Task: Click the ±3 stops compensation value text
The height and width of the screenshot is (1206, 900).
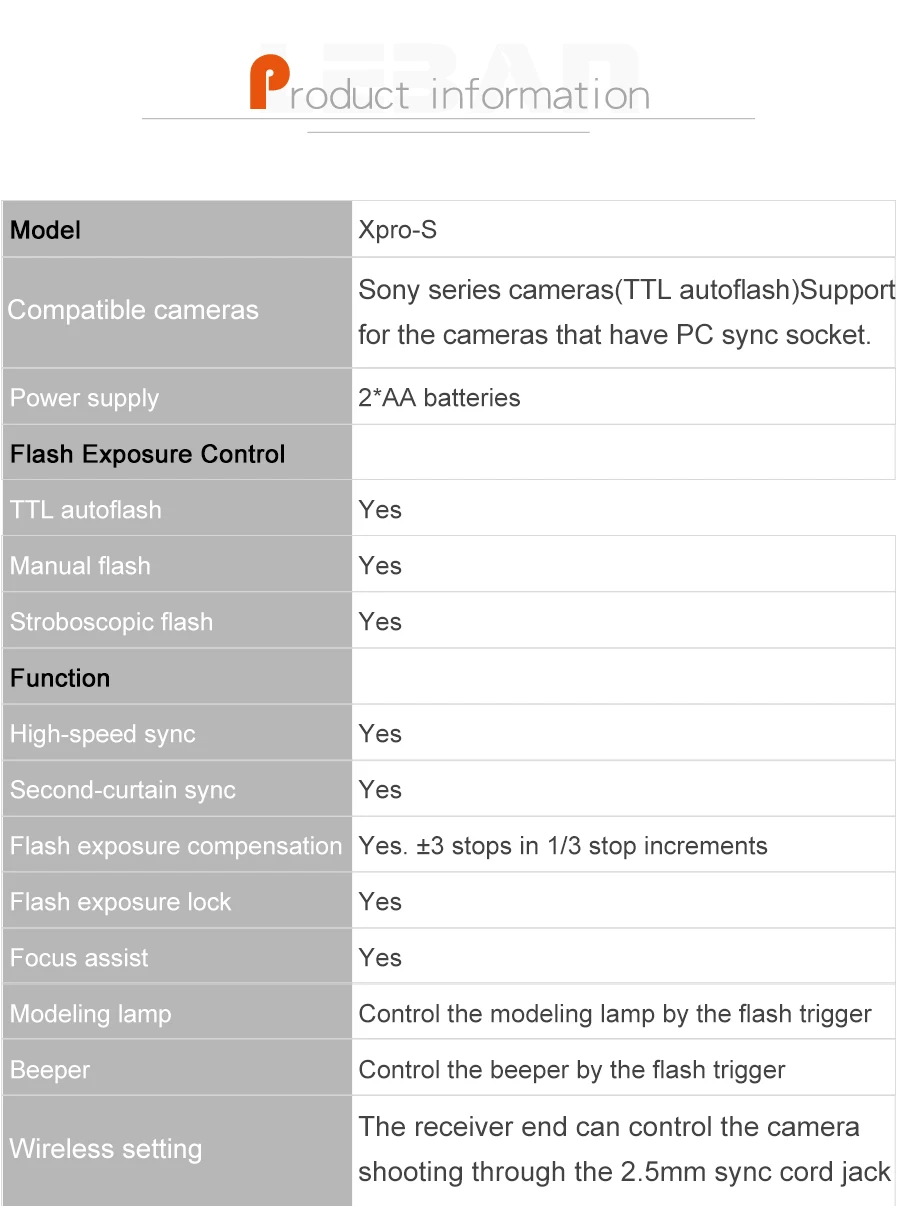Action: click(563, 846)
